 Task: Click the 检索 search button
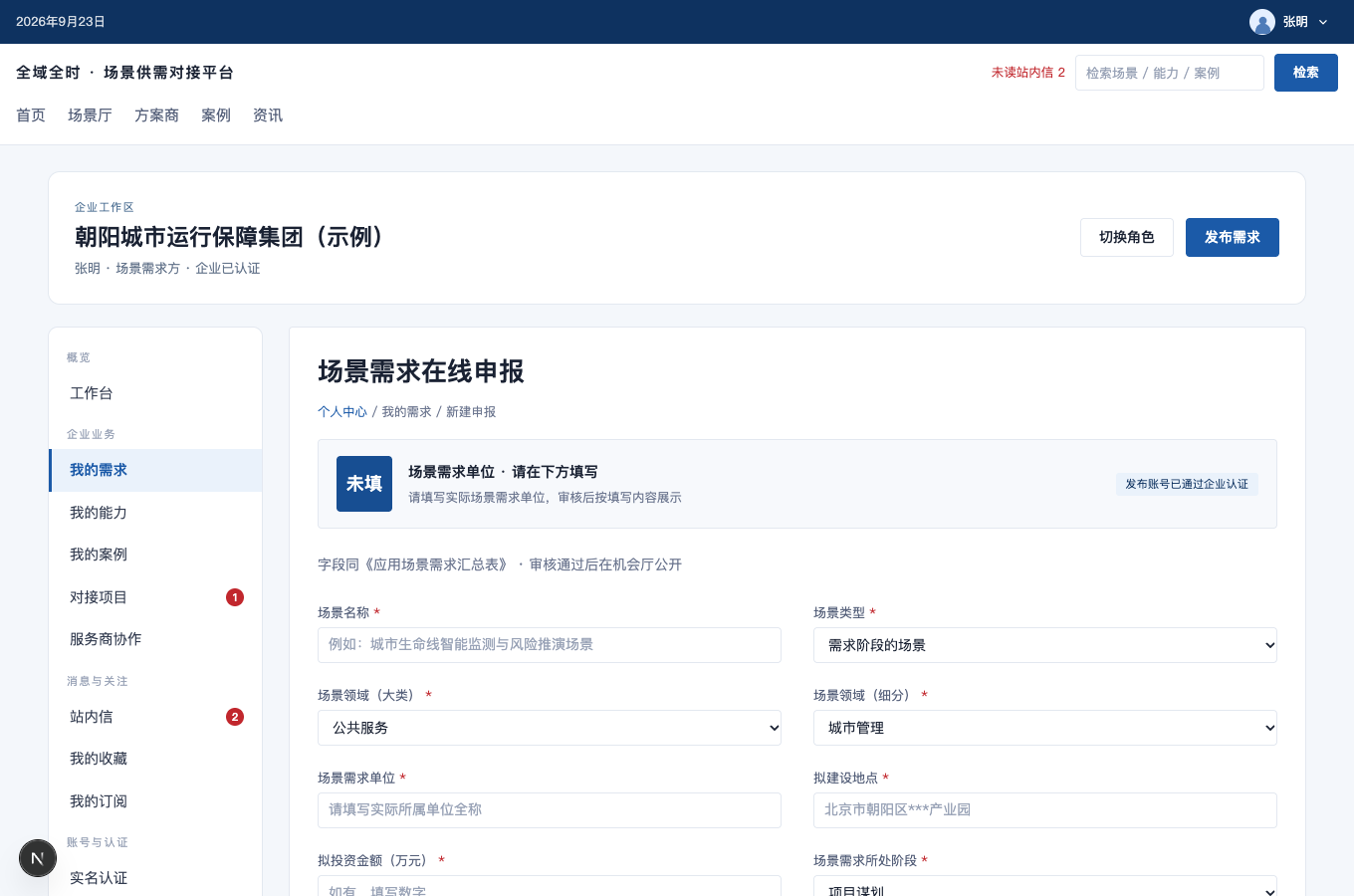[x=1306, y=73]
